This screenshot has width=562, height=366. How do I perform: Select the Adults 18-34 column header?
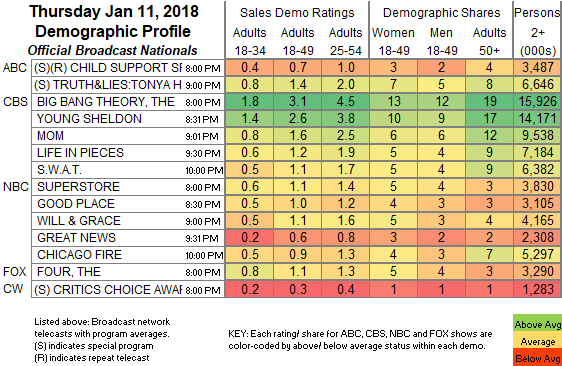(249, 41)
